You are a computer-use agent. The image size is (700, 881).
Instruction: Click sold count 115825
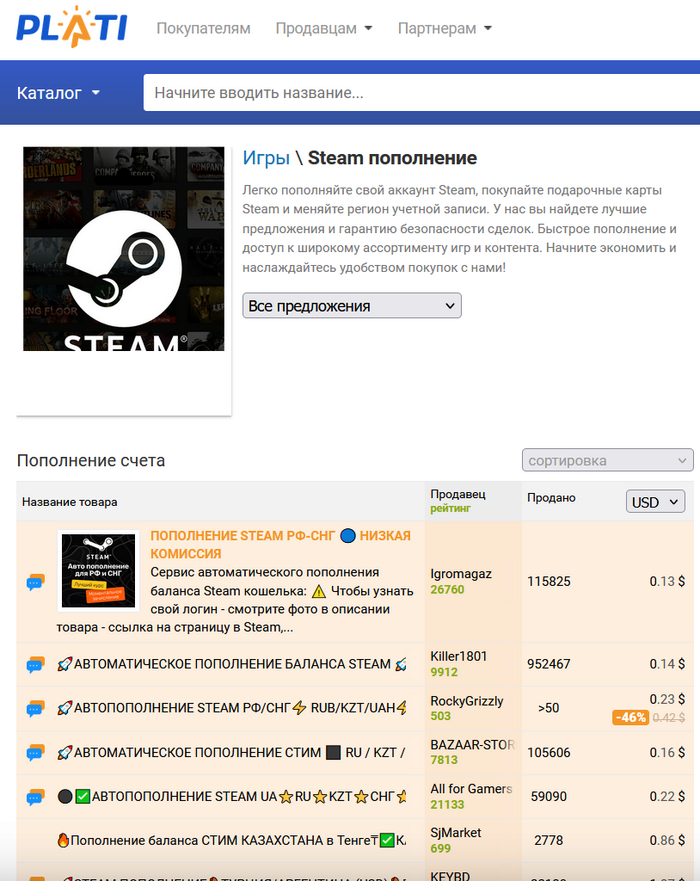point(548,582)
